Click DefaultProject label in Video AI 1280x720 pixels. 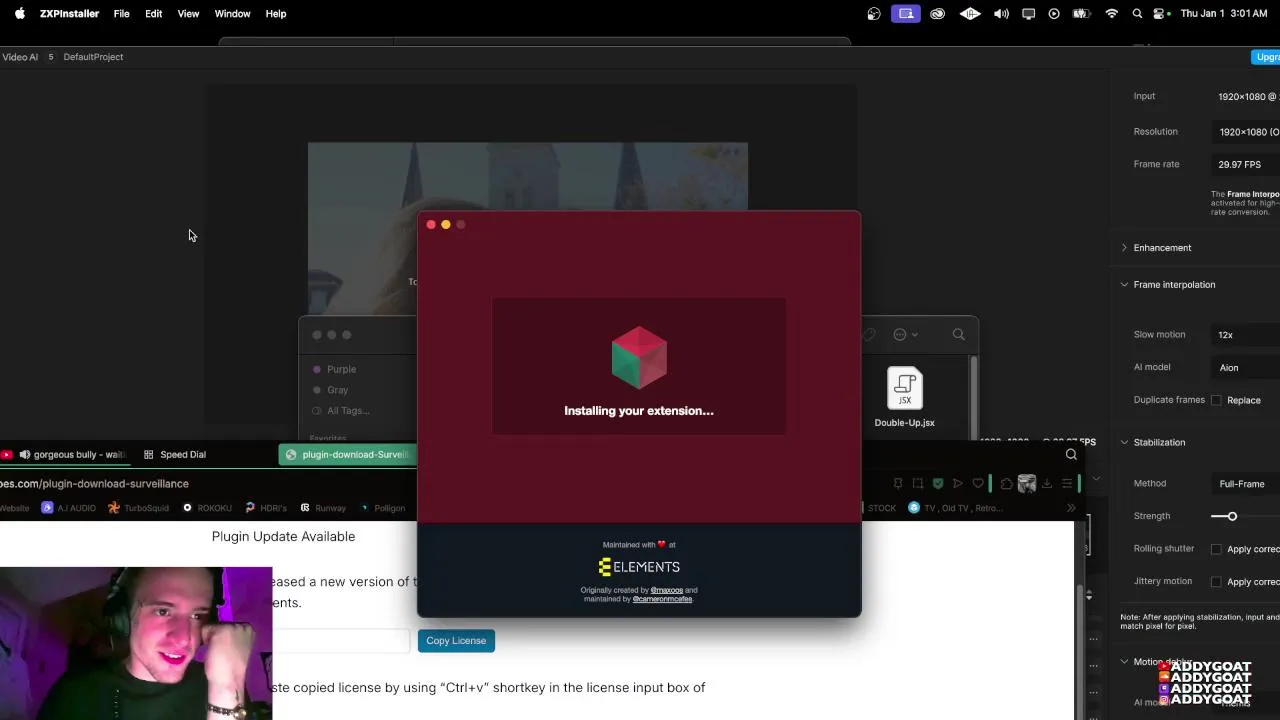point(93,57)
